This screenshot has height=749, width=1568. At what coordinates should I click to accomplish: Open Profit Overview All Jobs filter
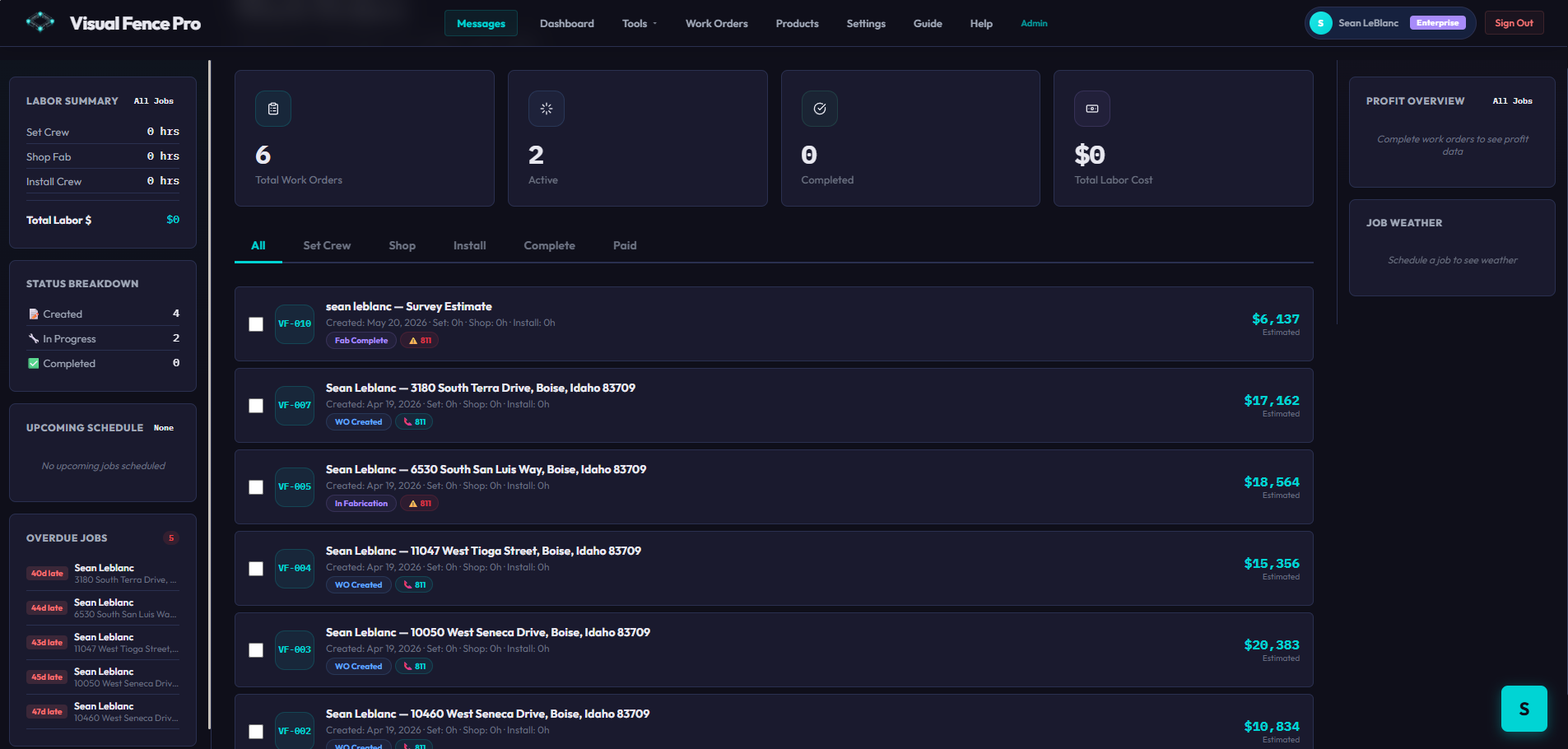pyautogui.click(x=1513, y=101)
